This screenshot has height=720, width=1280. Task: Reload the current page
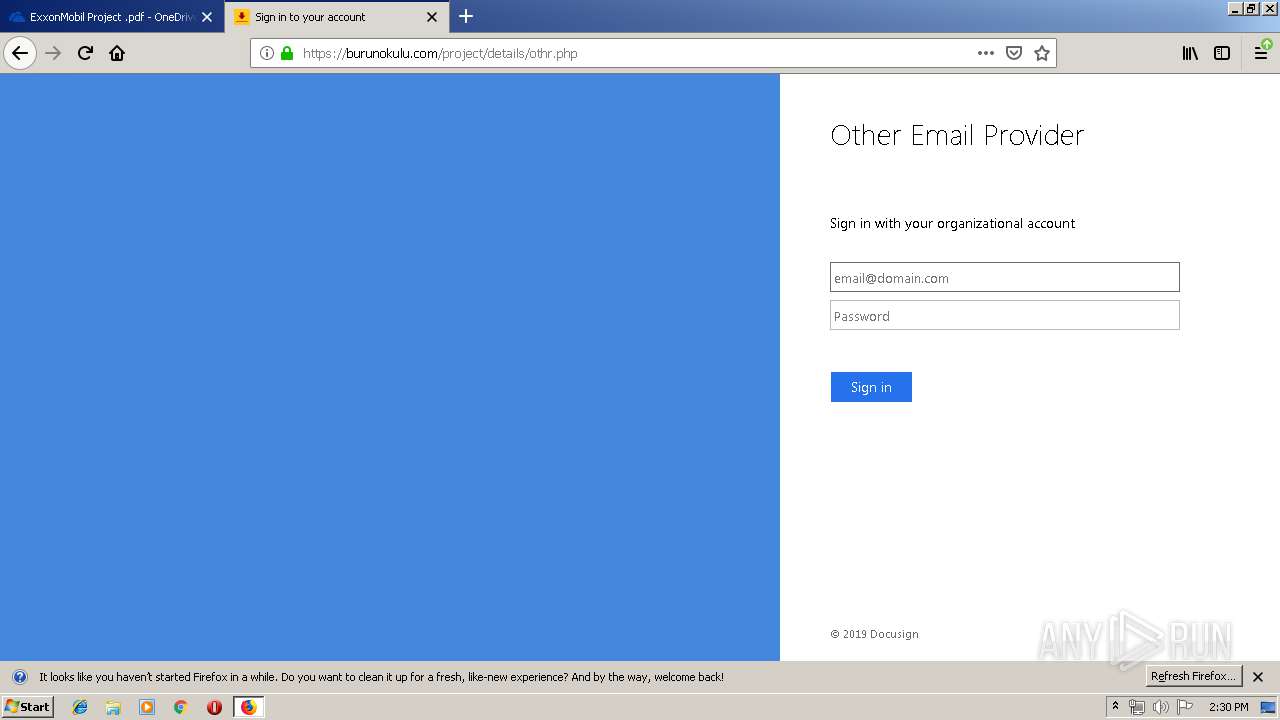[x=85, y=53]
